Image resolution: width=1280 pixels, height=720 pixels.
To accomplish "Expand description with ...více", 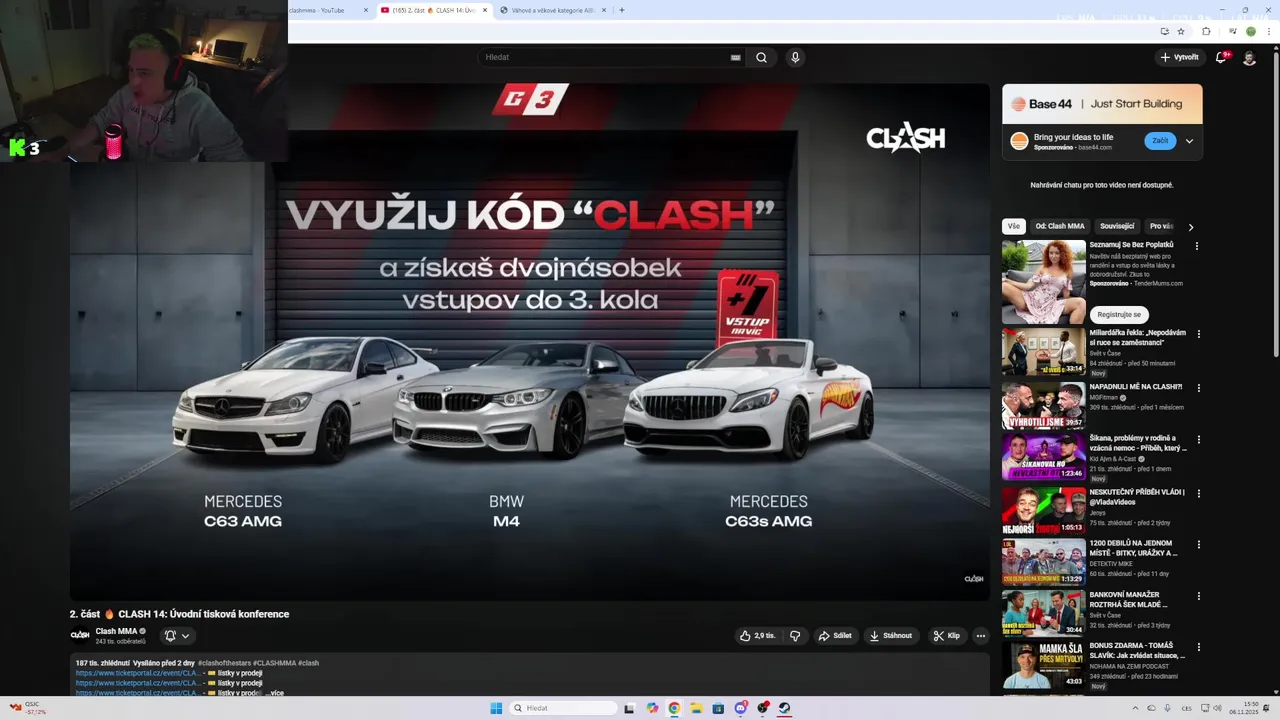I will click(x=274, y=692).
